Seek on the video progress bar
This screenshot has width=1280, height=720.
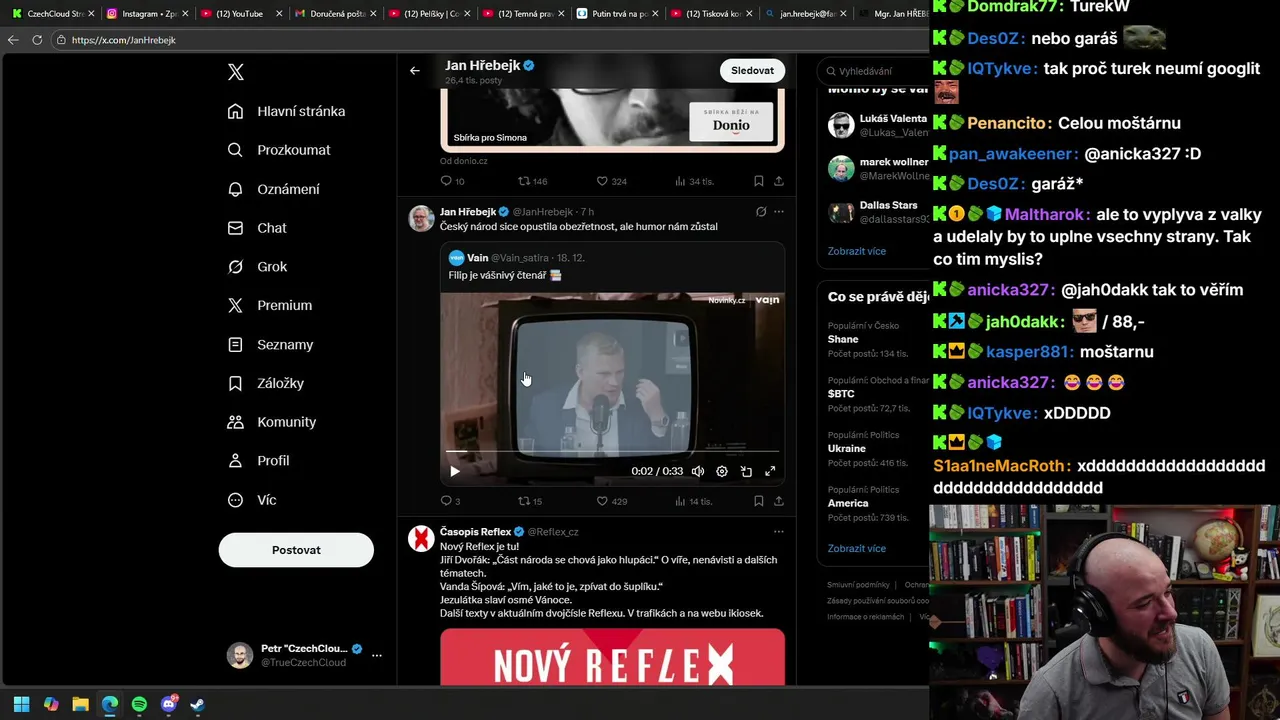pyautogui.click(x=612, y=452)
